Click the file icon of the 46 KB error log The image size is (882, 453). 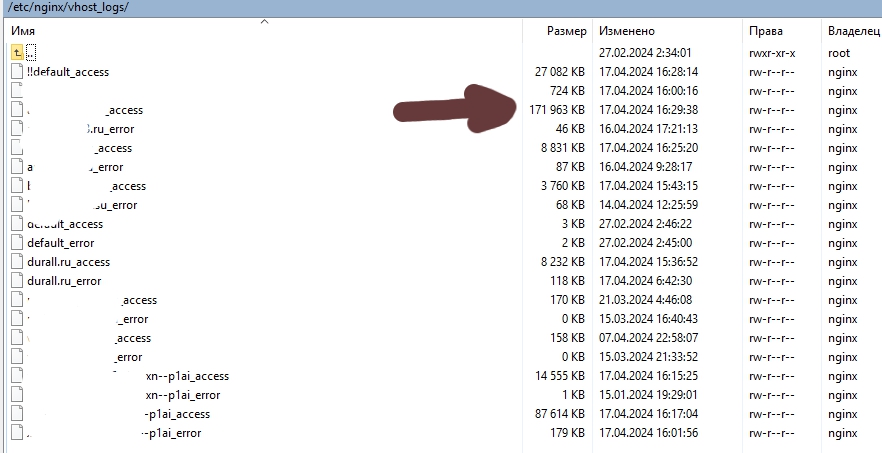pyautogui.click(x=17, y=129)
